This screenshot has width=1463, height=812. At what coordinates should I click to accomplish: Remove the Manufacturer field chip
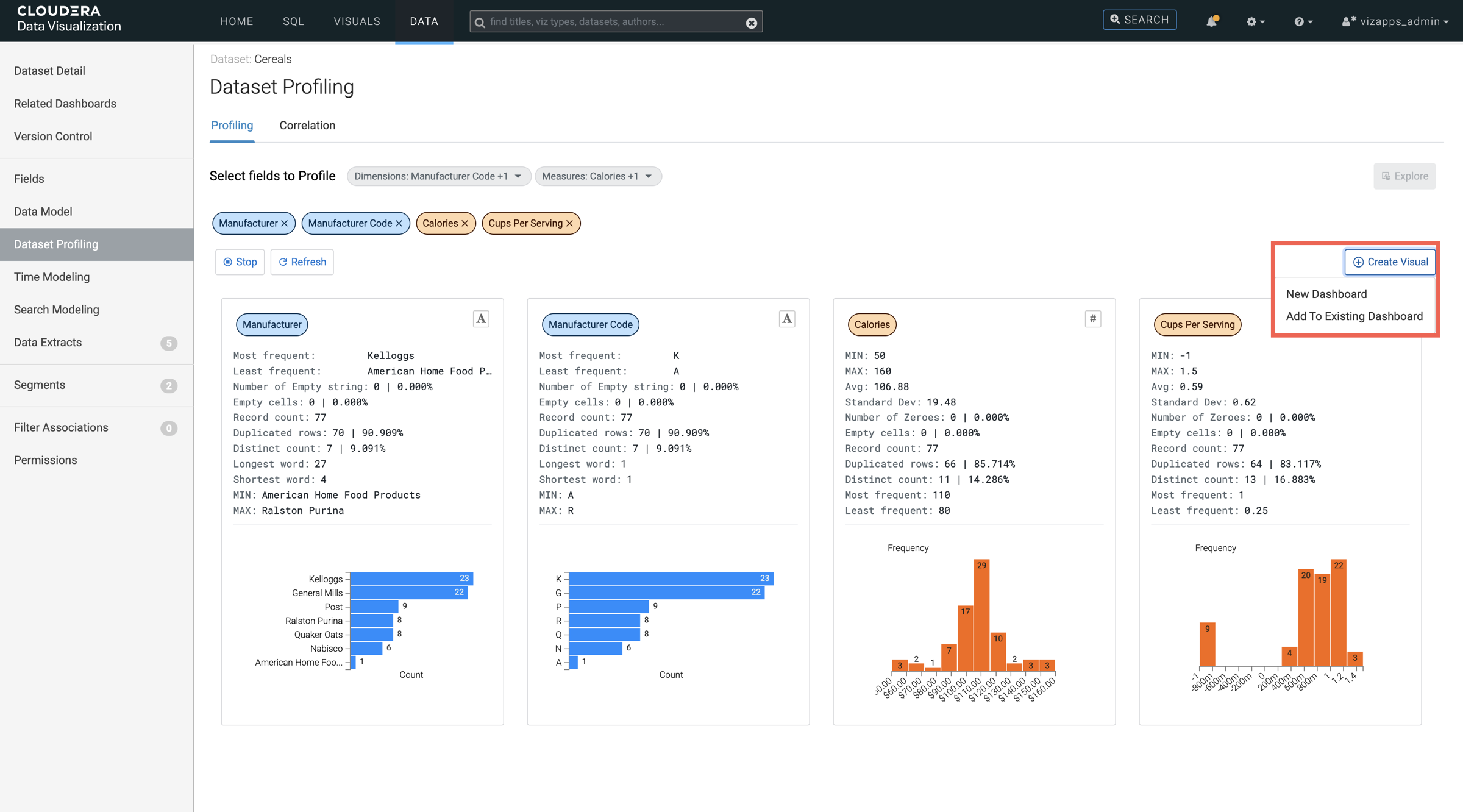tap(284, 223)
